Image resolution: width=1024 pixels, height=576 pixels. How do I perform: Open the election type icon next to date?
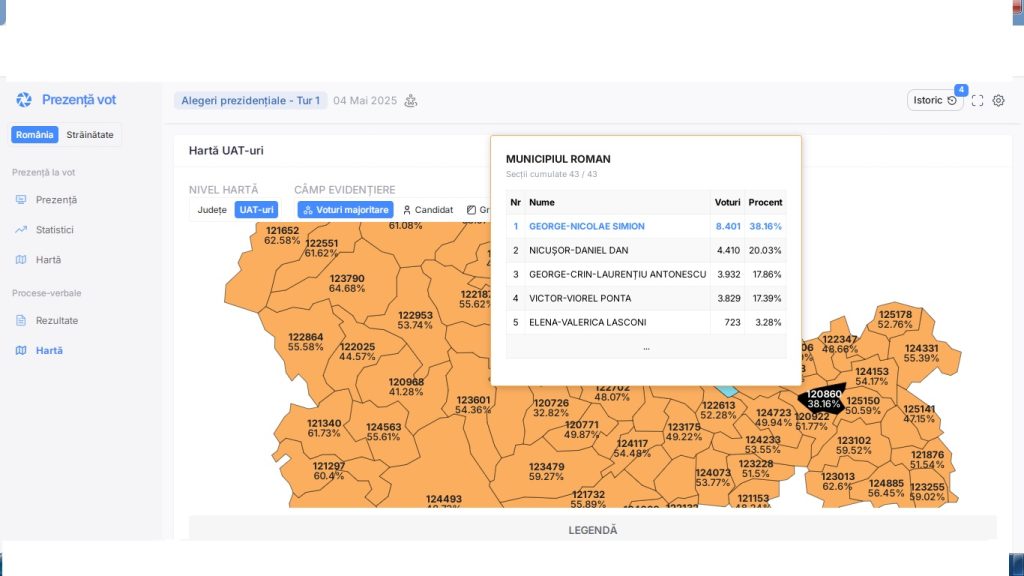(411, 101)
